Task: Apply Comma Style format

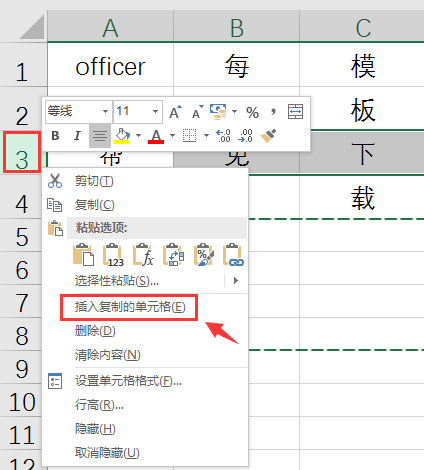Action: 273,111
